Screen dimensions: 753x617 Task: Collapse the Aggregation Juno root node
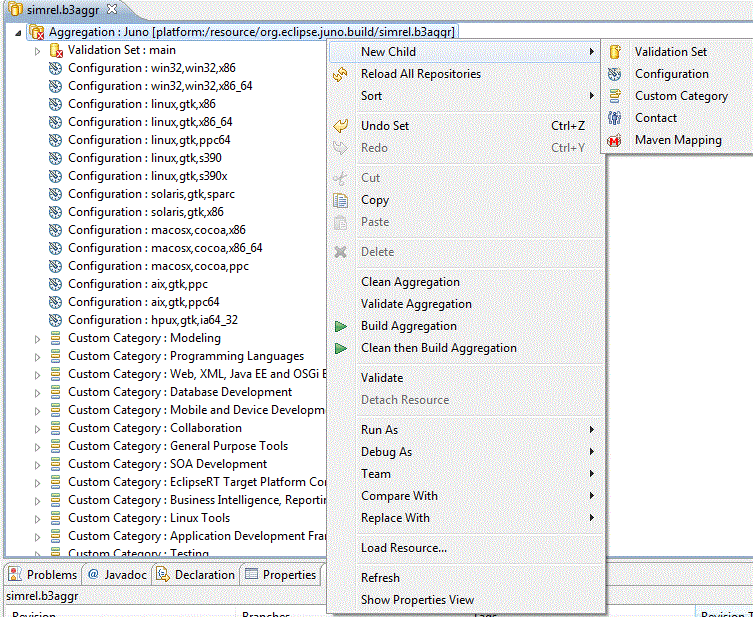(18, 33)
